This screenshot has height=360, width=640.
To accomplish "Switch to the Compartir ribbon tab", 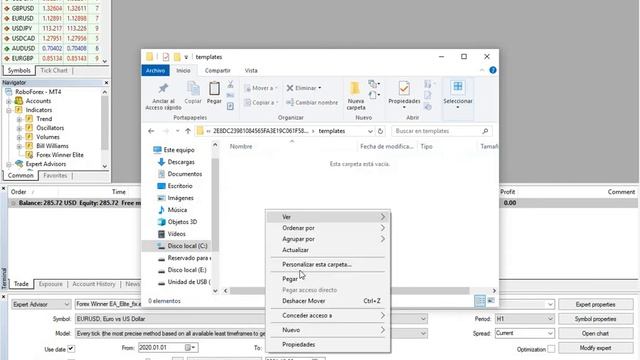I will point(218,71).
